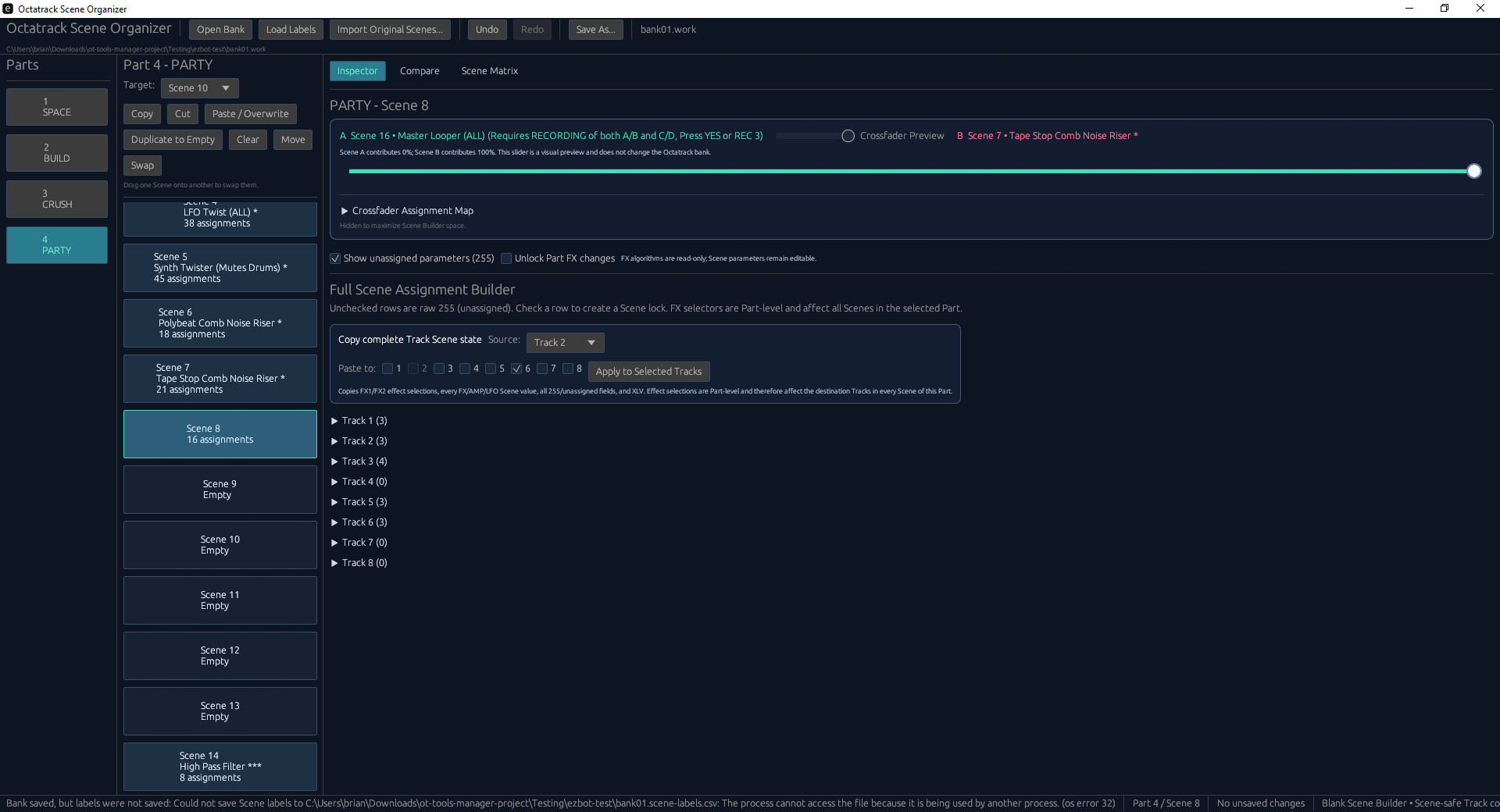Select Part 1 SPACE
This screenshot has width=1500, height=812.
click(57, 107)
